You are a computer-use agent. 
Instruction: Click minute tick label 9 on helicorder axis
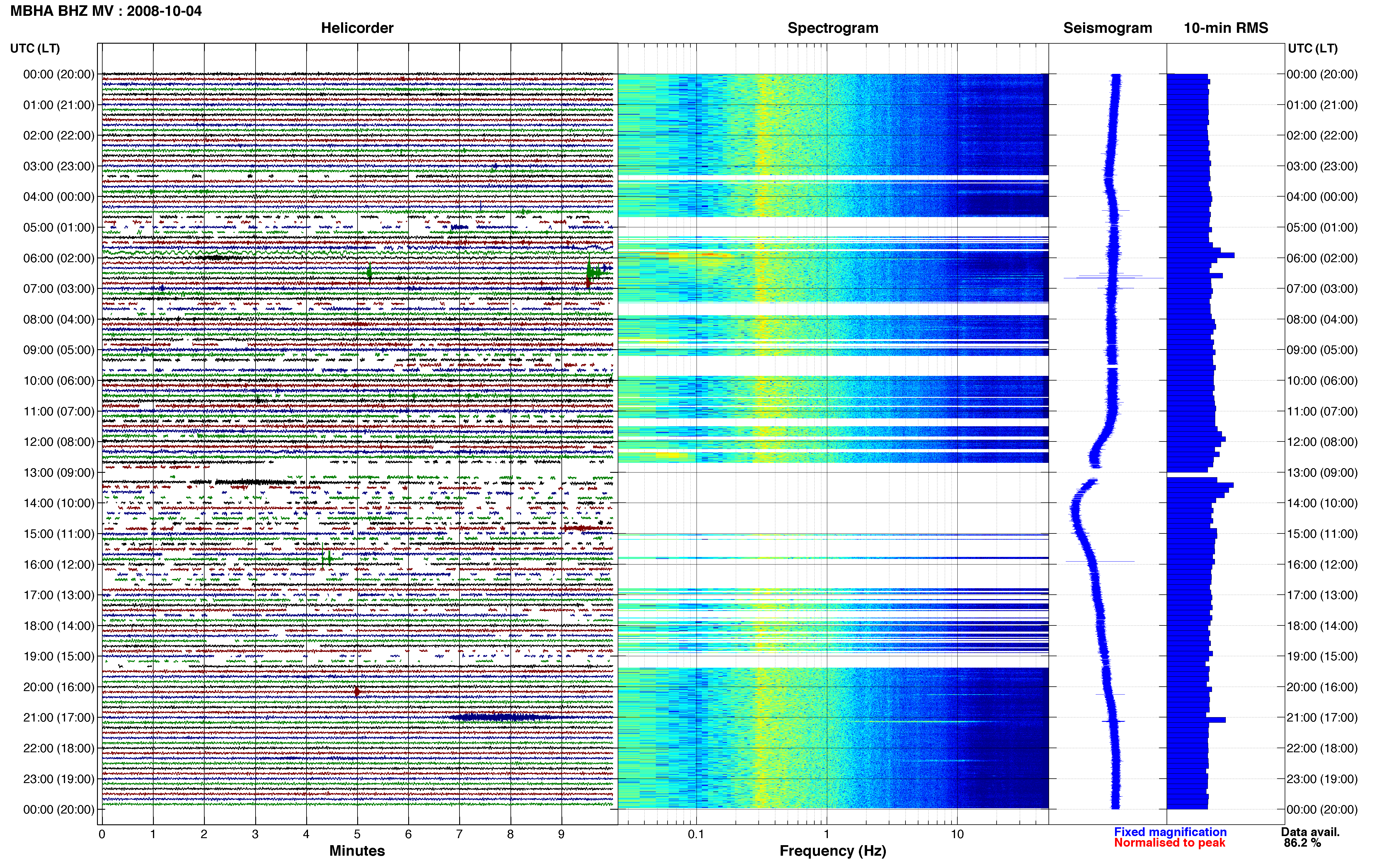561,835
